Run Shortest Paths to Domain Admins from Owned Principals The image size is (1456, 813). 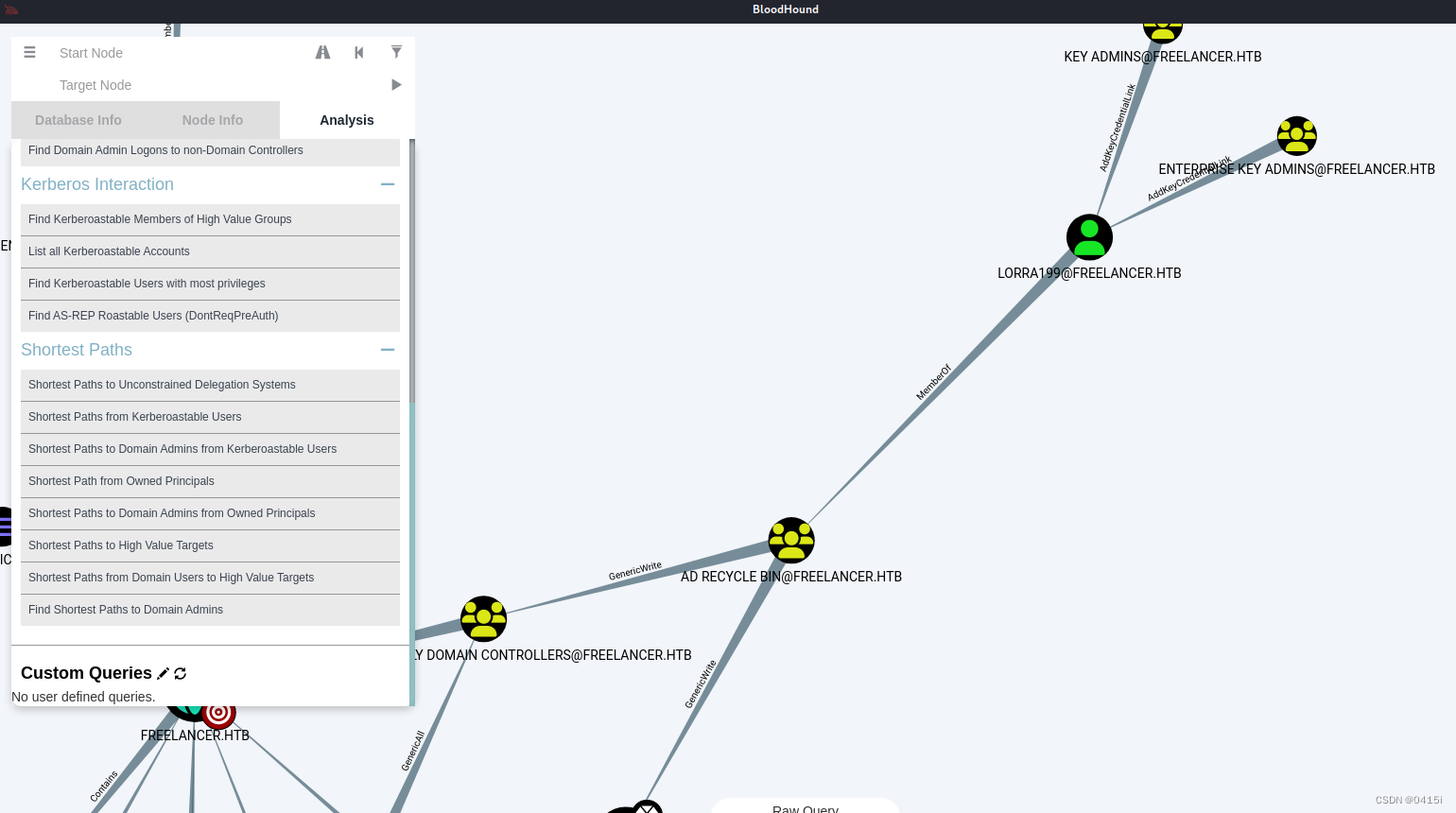click(x=210, y=513)
